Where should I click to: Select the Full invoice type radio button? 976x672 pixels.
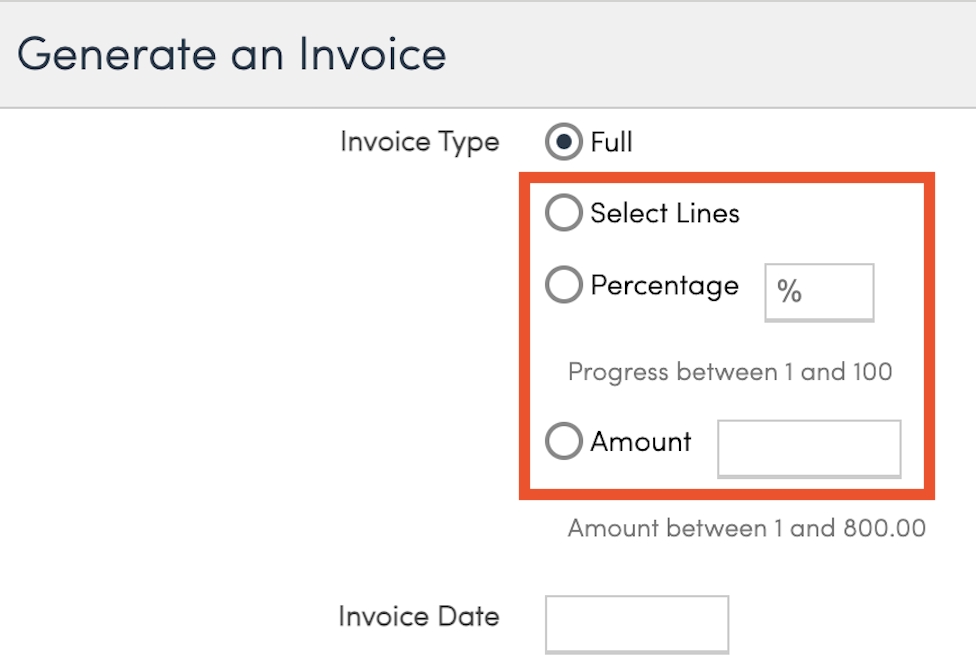pyautogui.click(x=563, y=142)
